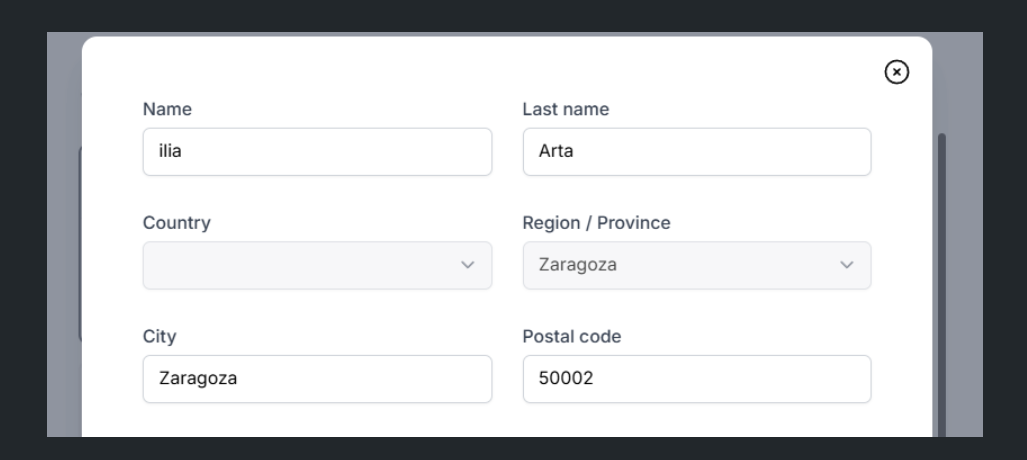The image size is (1027, 460).
Task: Click the "Country" field label
Action: 177,223
